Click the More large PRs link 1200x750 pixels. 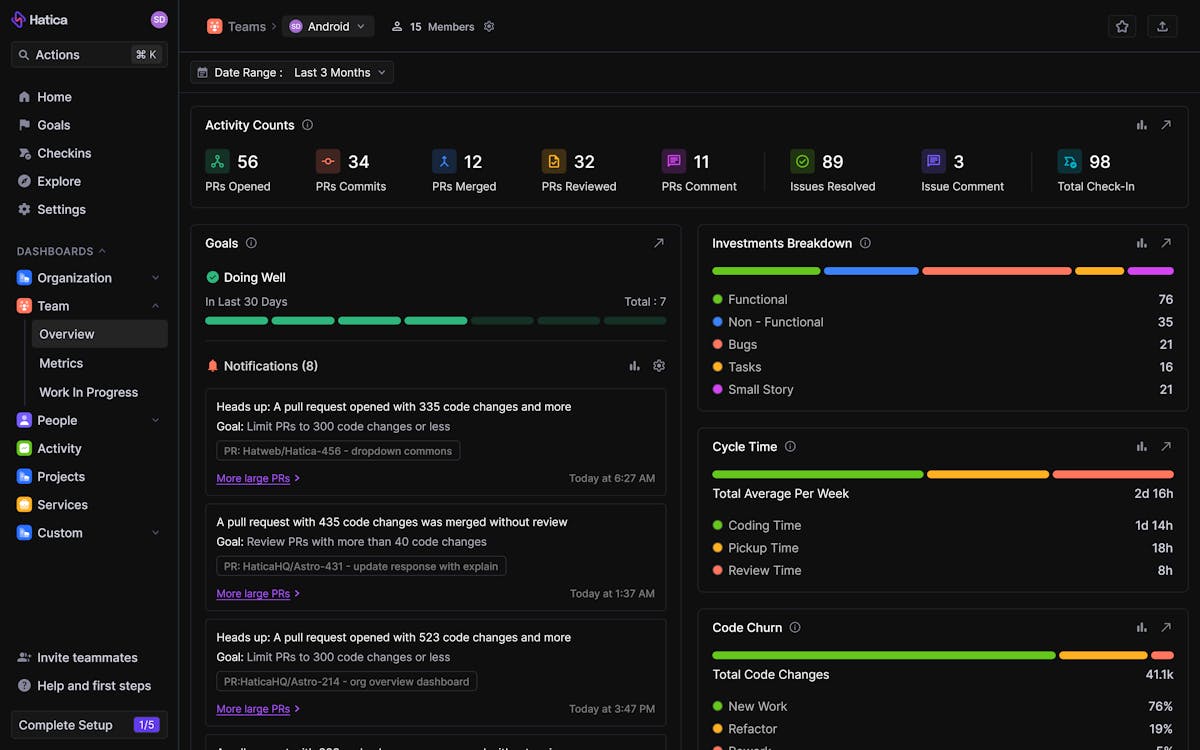point(251,478)
